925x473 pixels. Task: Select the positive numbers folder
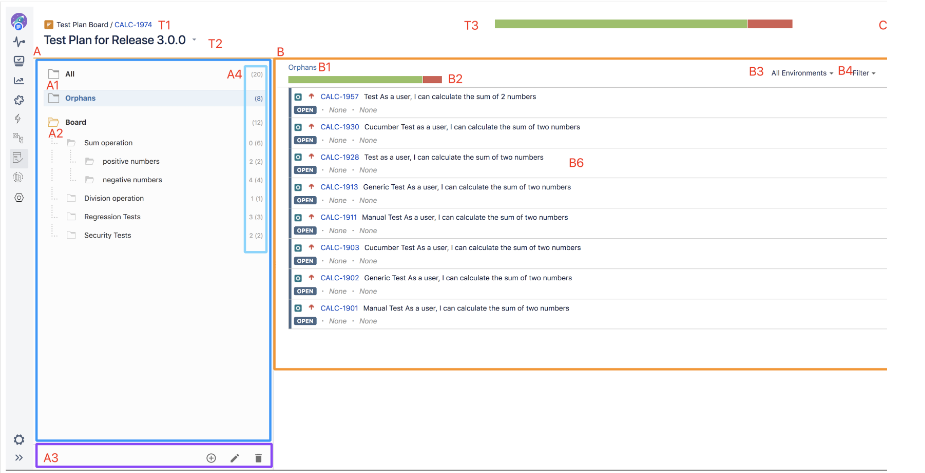pyautogui.click(x=131, y=162)
